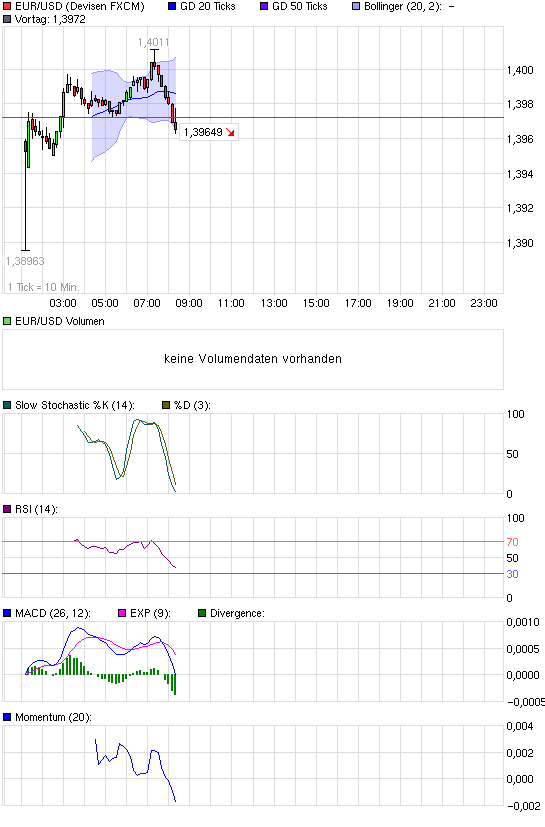Click the gray Vortag legend square
The height and width of the screenshot is (827, 545).
pos(7,19)
